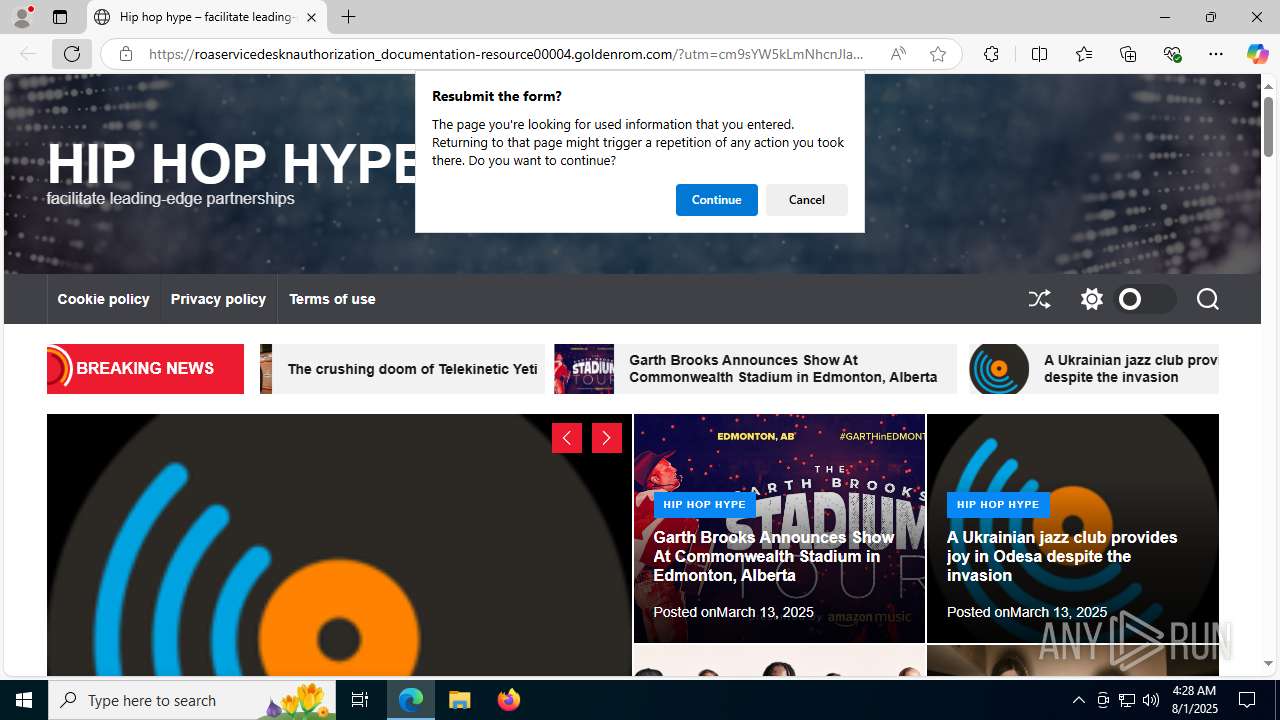Image resolution: width=1280 pixels, height=720 pixels.
Task: Add this page to favorites star
Action: pos(938,54)
